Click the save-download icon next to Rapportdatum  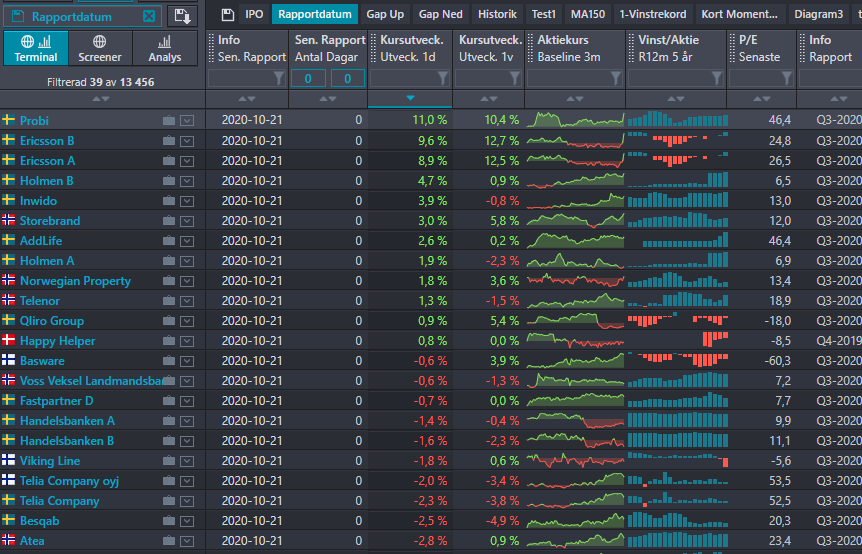pyautogui.click(x=183, y=16)
